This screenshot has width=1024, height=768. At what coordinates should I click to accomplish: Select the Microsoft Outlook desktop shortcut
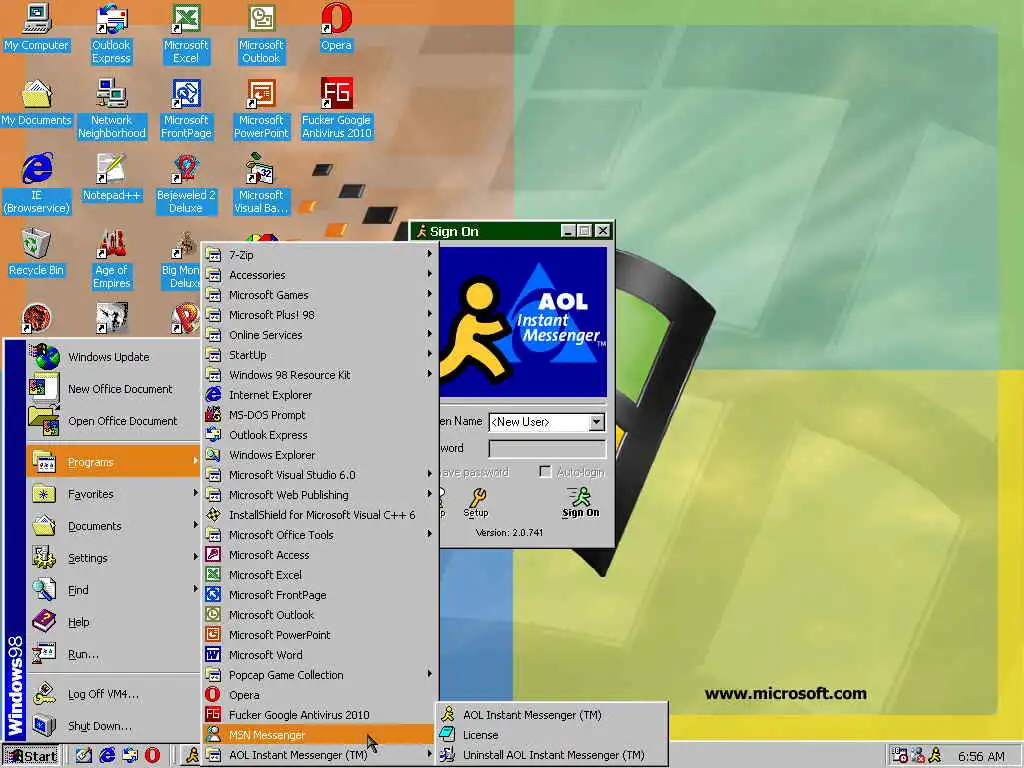click(x=261, y=34)
